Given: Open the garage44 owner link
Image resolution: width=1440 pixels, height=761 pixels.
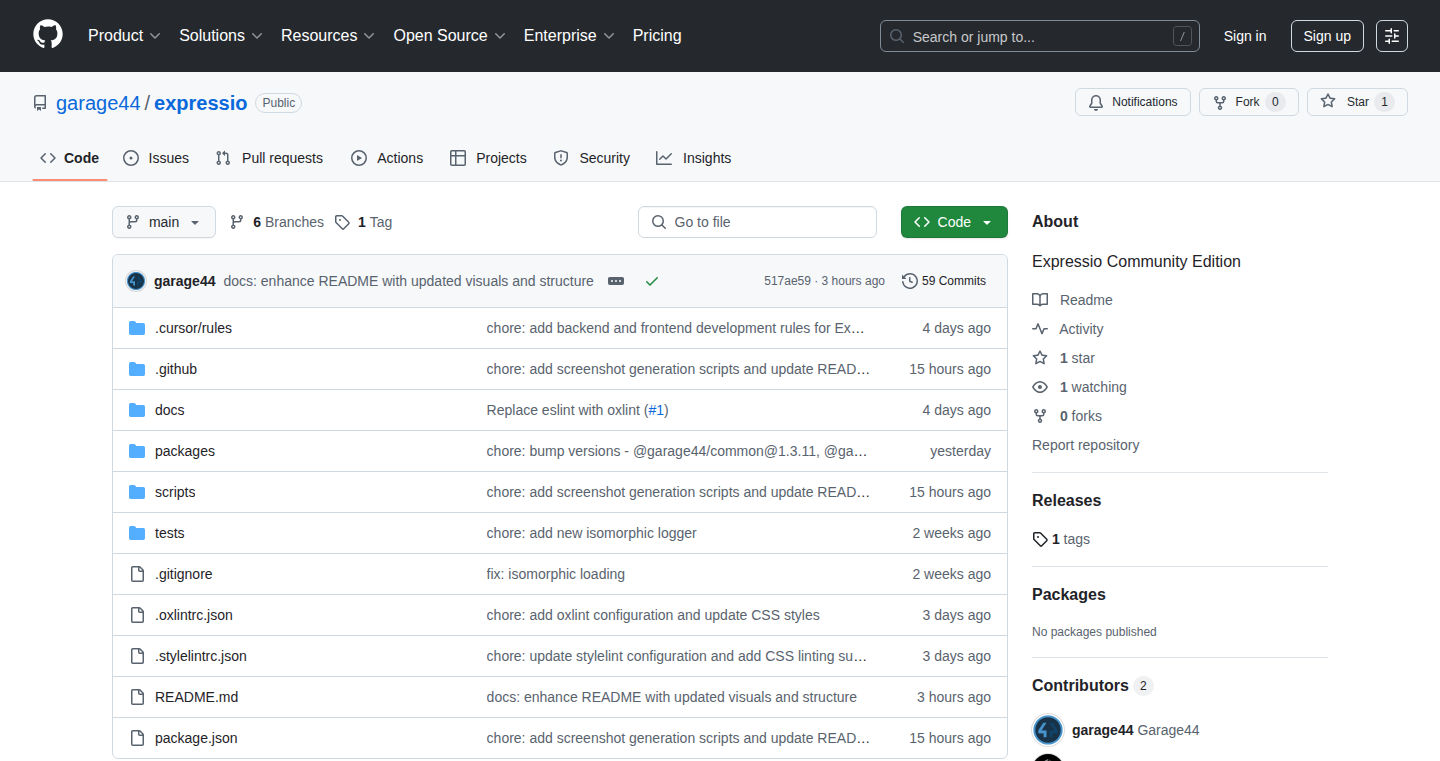Looking at the screenshot, I should click(x=98, y=103).
